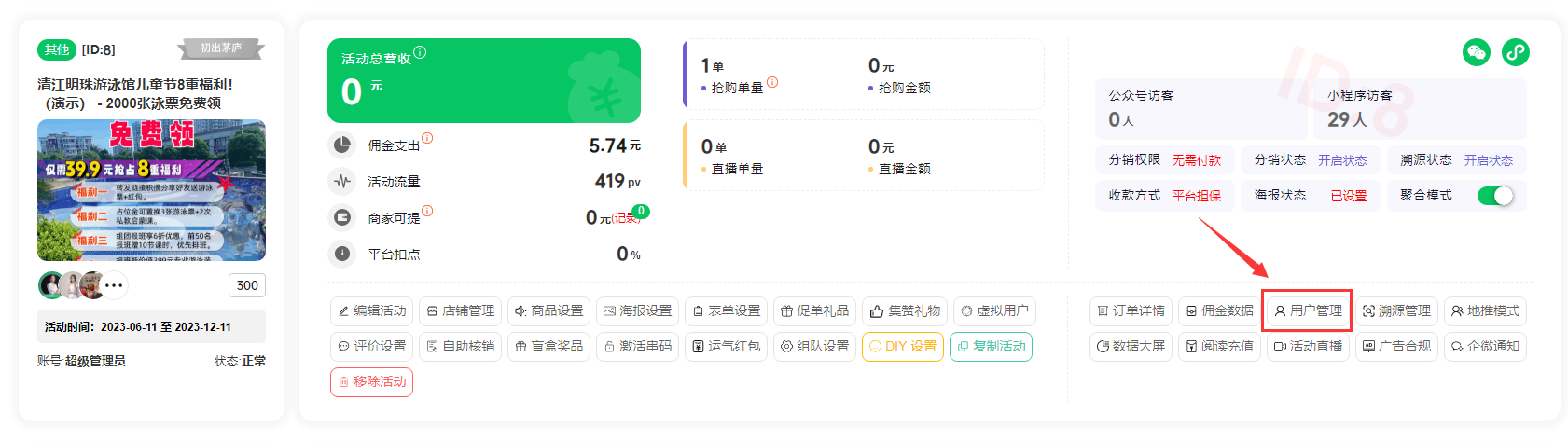Click info icon beside 活动总营收
This screenshot has height=441, width=1568.
point(420,52)
